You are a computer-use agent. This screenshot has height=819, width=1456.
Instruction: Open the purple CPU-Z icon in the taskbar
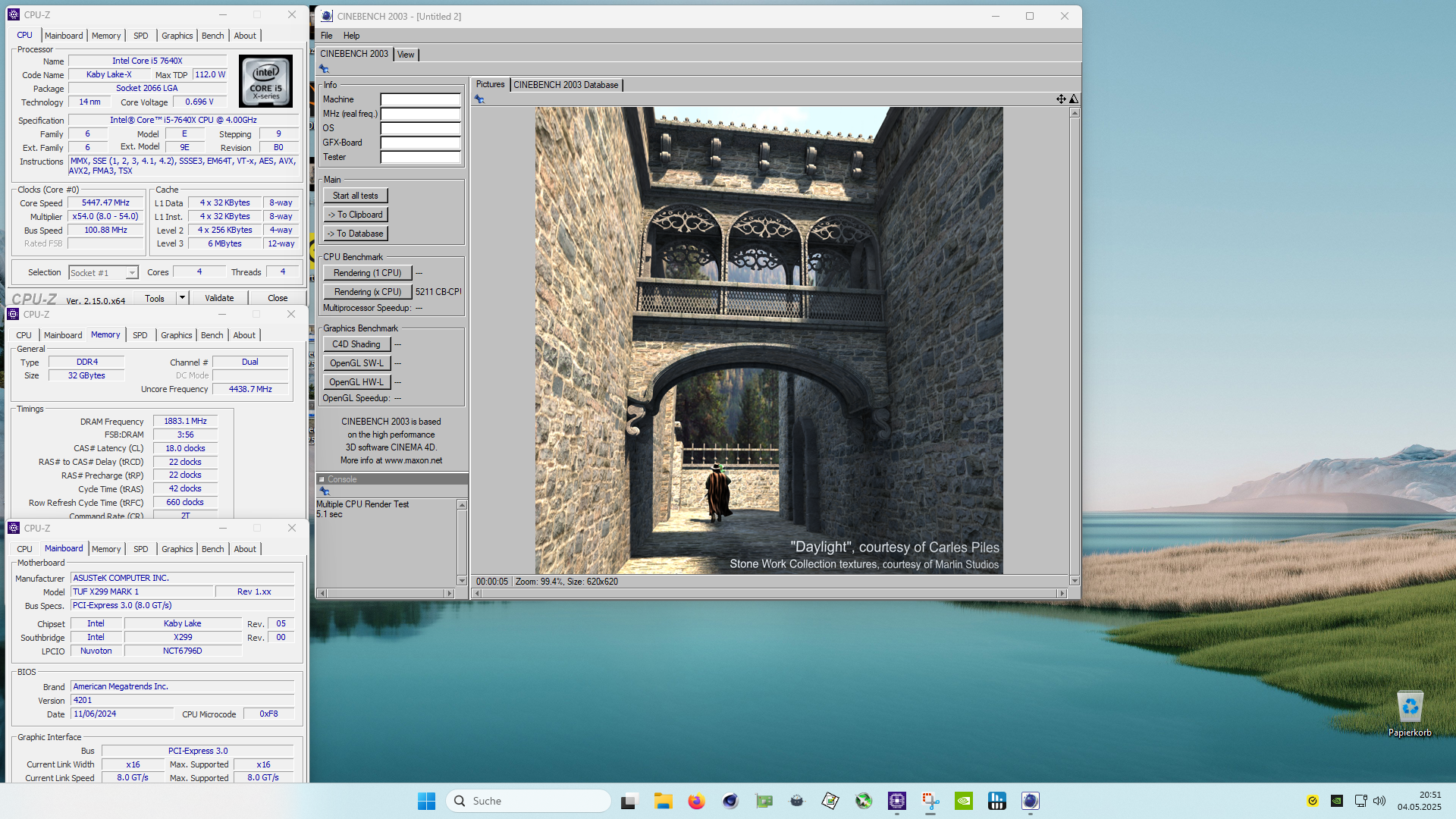click(x=897, y=801)
